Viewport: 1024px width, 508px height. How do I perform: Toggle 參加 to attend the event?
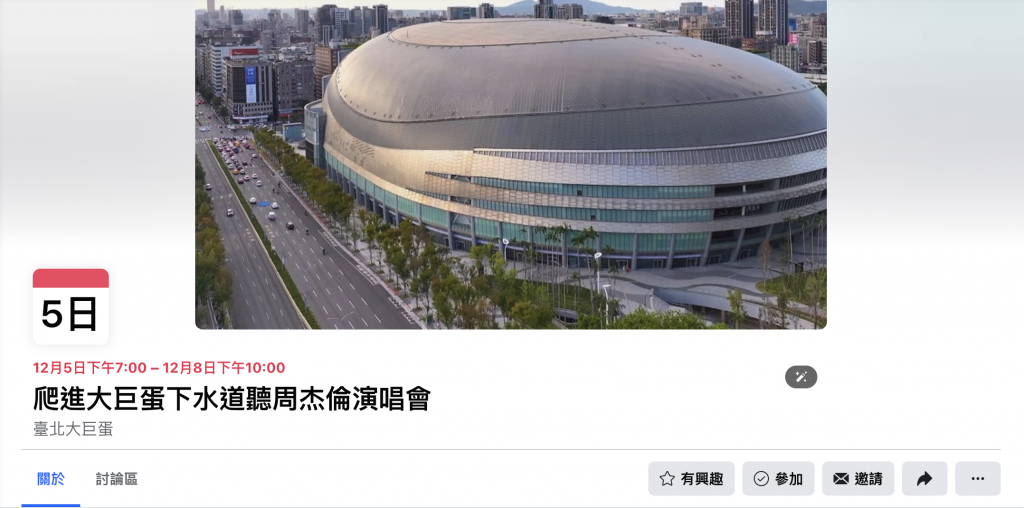pyautogui.click(x=778, y=479)
